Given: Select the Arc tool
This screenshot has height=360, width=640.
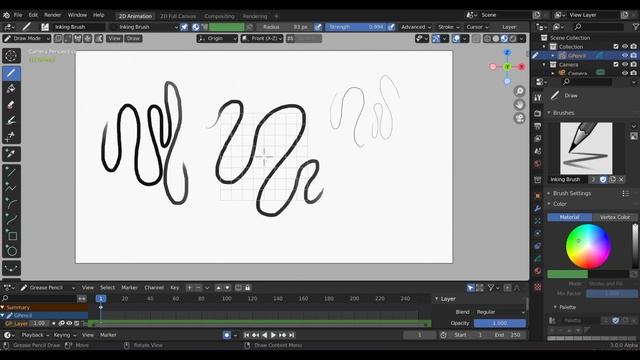Looking at the screenshot, I should (x=11, y=203).
